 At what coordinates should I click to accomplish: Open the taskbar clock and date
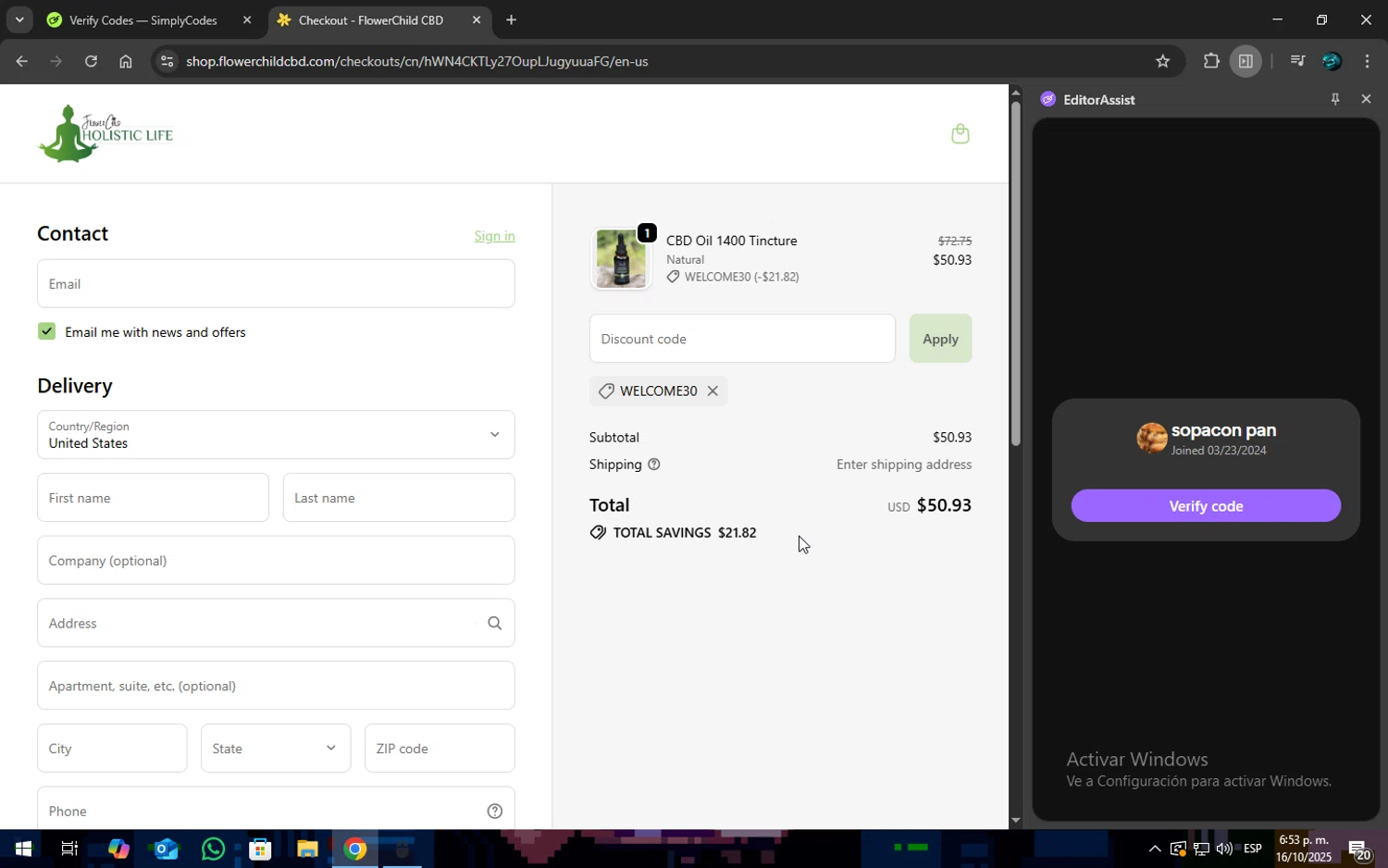[1305, 849]
